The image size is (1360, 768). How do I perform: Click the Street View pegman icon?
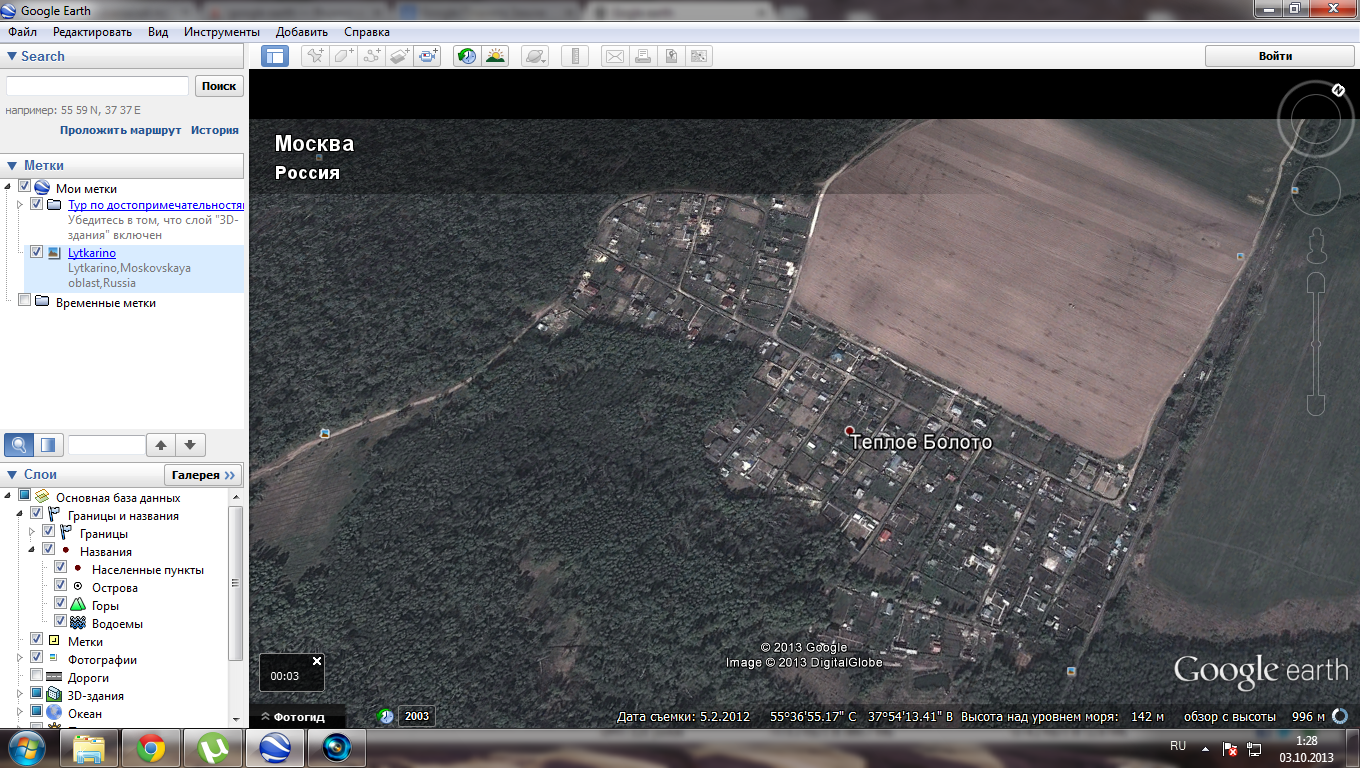[1316, 245]
